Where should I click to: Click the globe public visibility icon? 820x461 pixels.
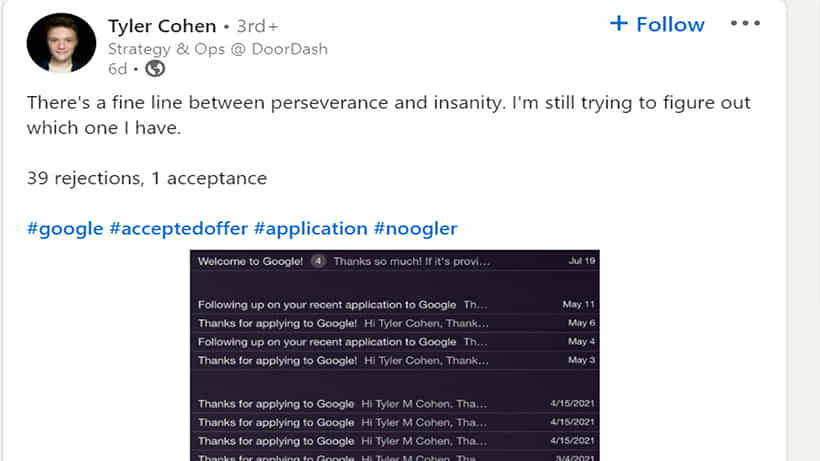point(155,68)
